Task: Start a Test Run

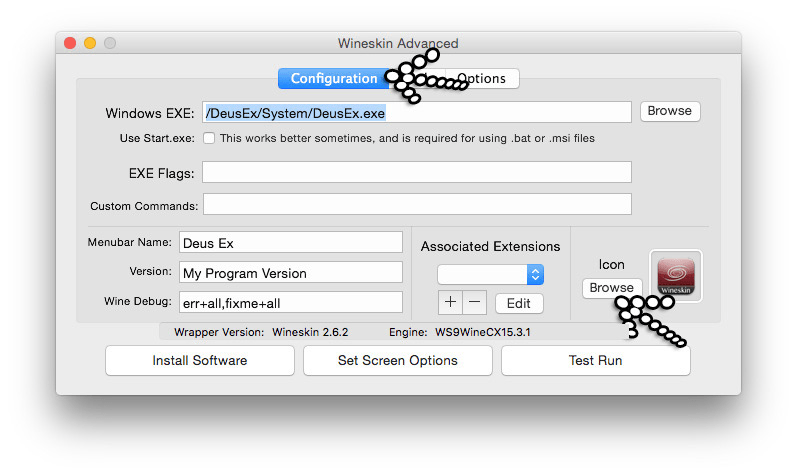Action: pyautogui.click(x=596, y=361)
